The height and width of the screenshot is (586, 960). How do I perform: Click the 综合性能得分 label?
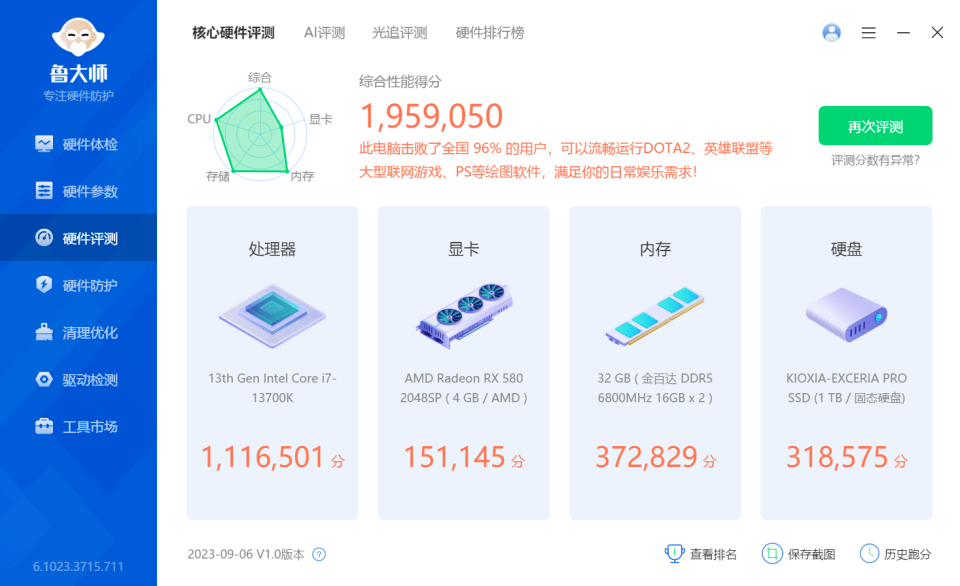click(400, 81)
